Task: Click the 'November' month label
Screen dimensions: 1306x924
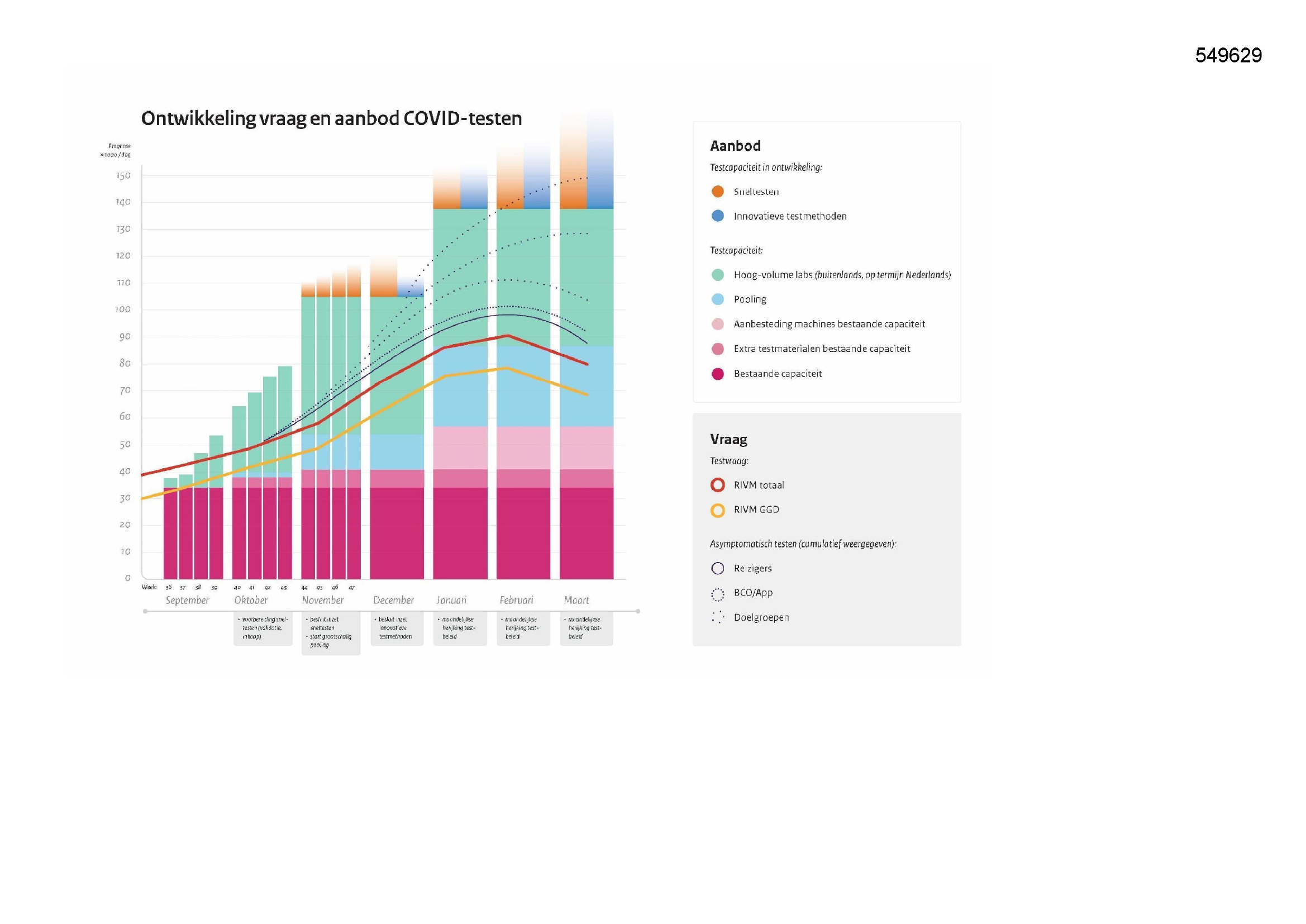Action: coord(323,600)
